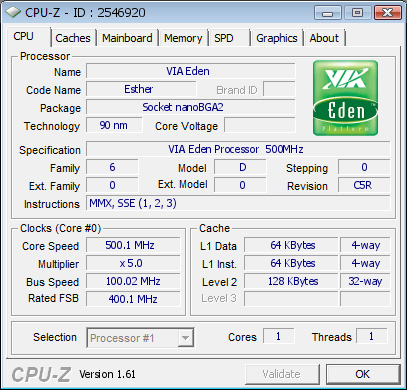
Task: Switch to the Caches tab
Action: [x=73, y=38]
